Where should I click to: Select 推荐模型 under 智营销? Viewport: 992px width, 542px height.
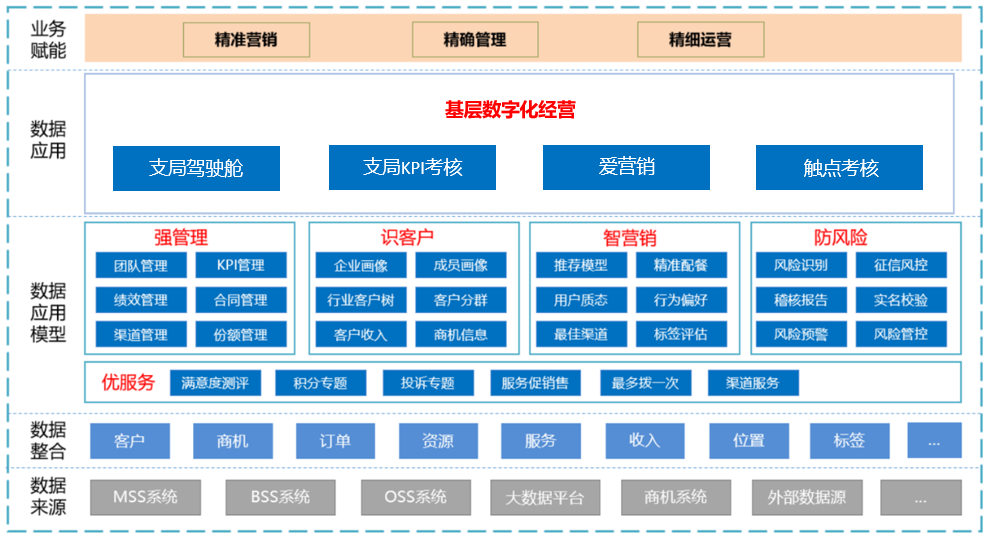pyautogui.click(x=580, y=265)
